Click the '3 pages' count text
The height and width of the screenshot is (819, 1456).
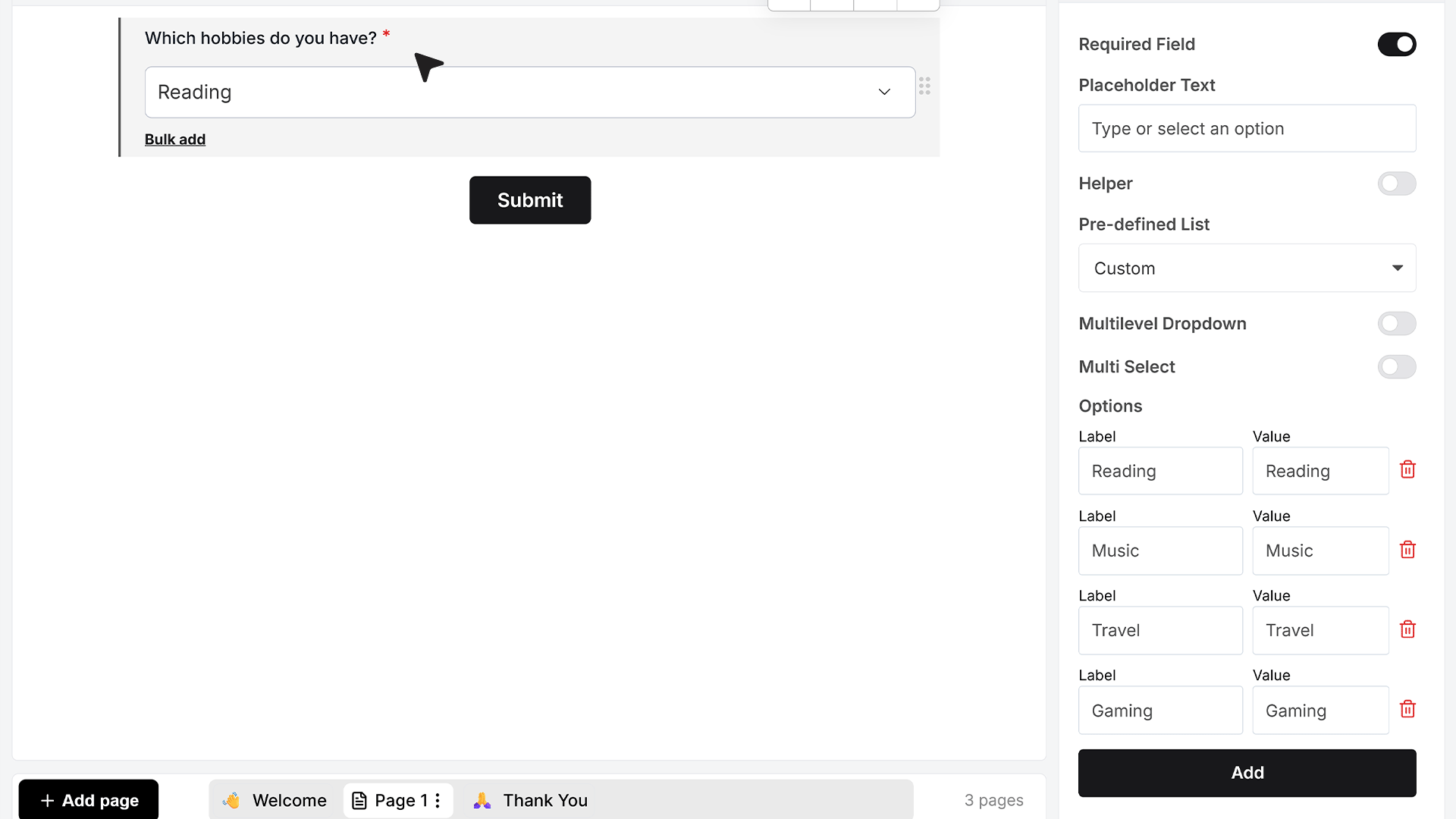tap(993, 801)
